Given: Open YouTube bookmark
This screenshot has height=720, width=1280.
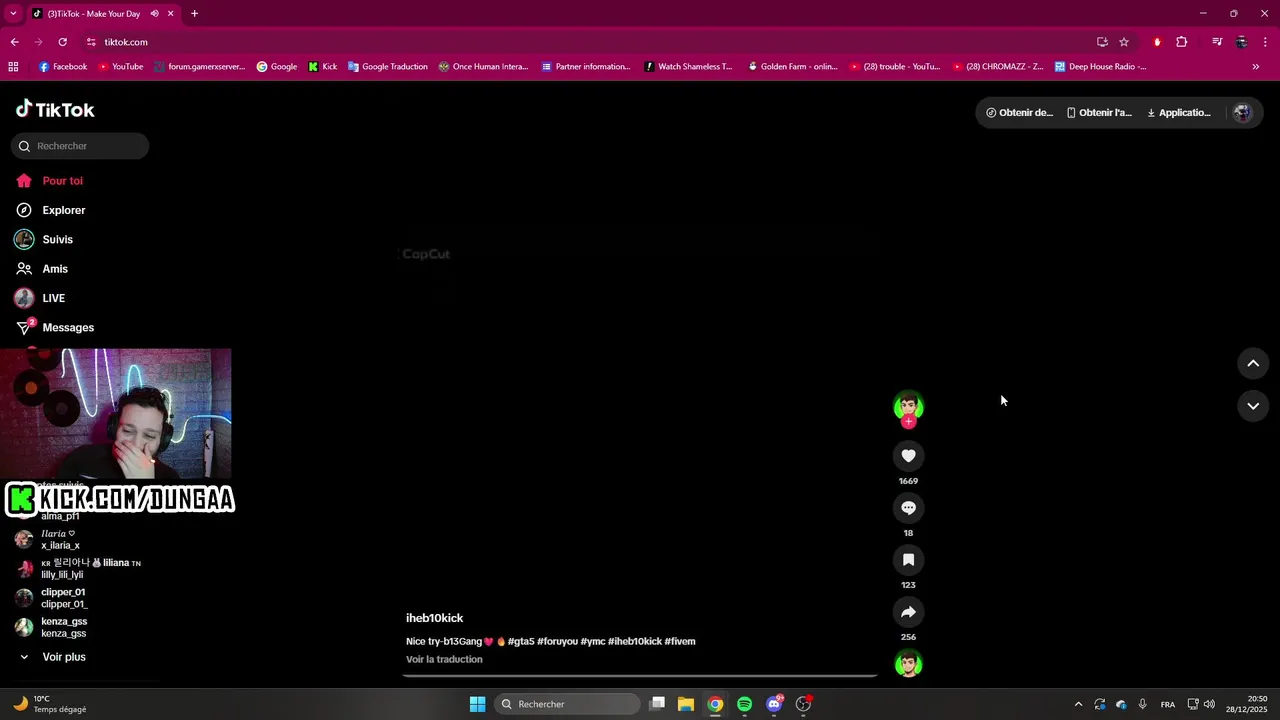Looking at the screenshot, I should pyautogui.click(x=120, y=67).
